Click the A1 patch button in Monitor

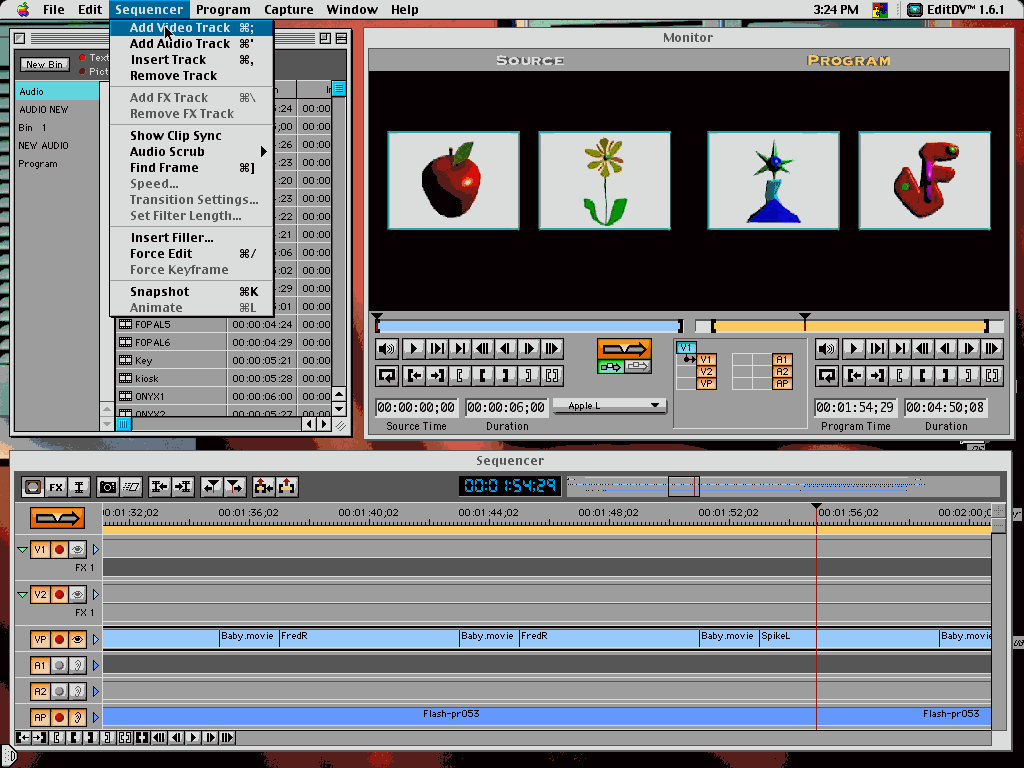pyautogui.click(x=782, y=360)
